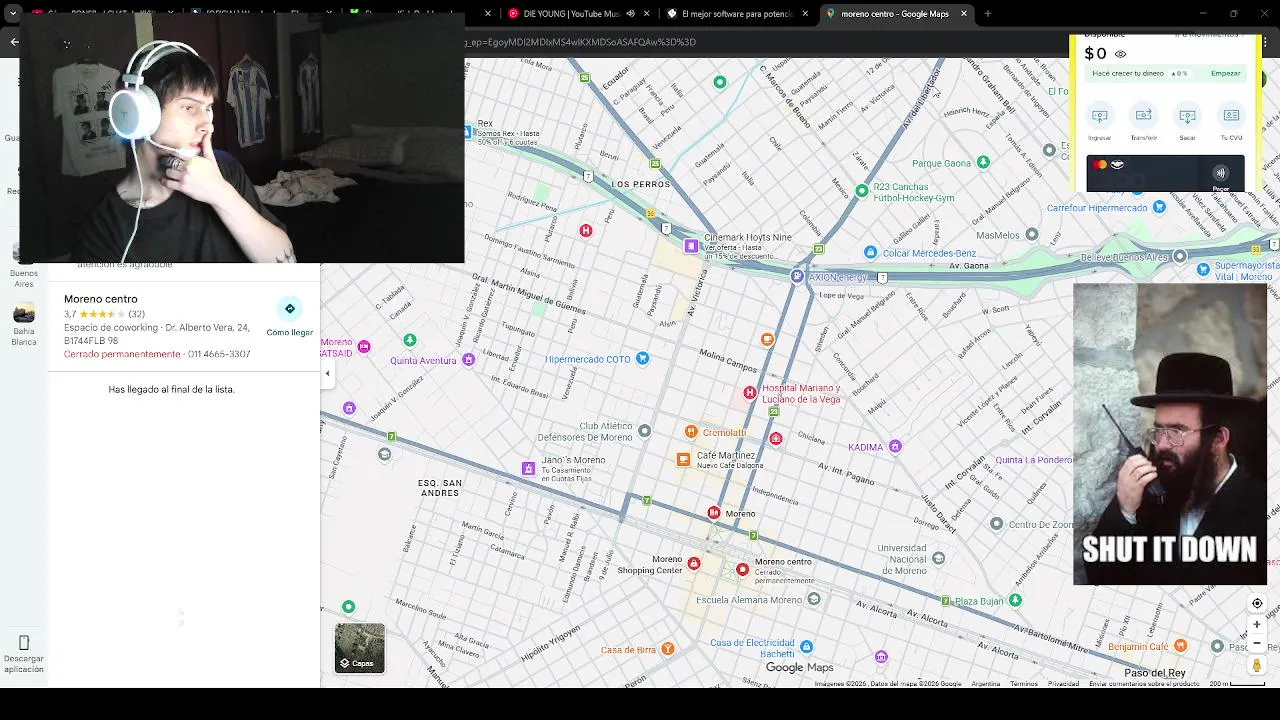
Task: Select the Jano's Moreno purple pin
Action: pos(528,468)
